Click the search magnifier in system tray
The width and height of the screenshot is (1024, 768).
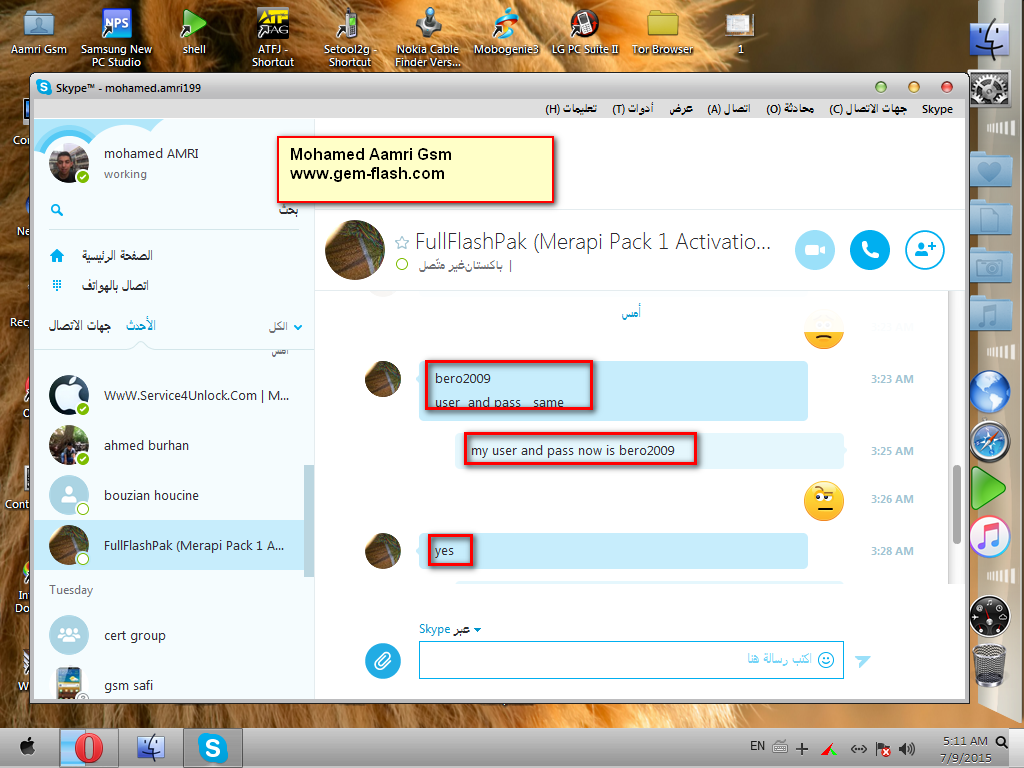click(1002, 742)
